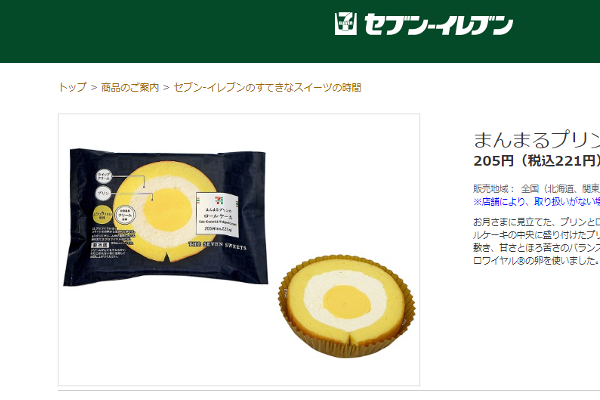The width and height of the screenshot is (600, 400).
Task: Click the ホイップクリーム callout bubble on package
Action: pos(103,177)
